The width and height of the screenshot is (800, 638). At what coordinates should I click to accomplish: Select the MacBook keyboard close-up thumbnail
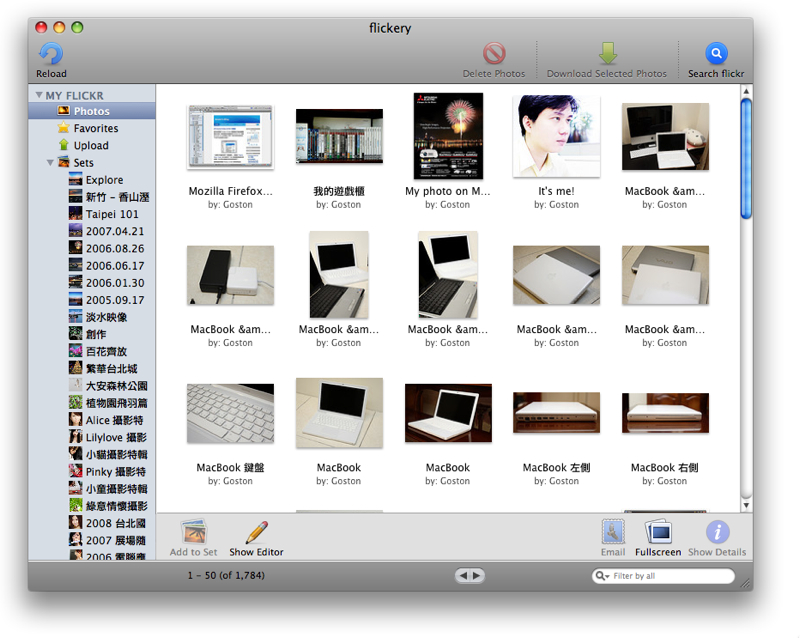coord(231,413)
